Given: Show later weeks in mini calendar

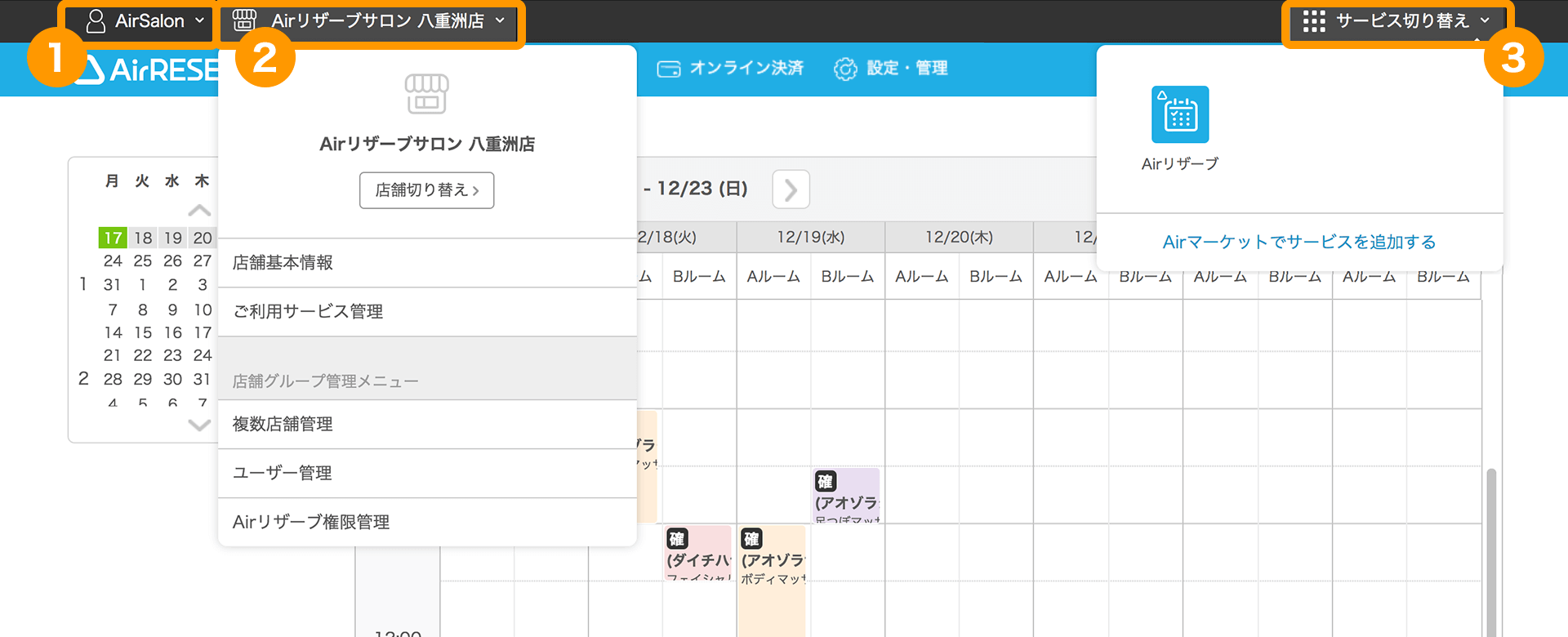Looking at the screenshot, I should (199, 425).
